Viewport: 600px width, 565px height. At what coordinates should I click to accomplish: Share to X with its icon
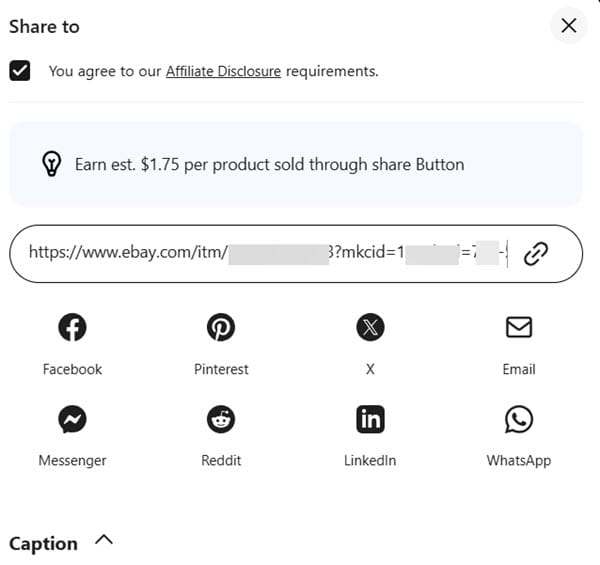point(370,327)
